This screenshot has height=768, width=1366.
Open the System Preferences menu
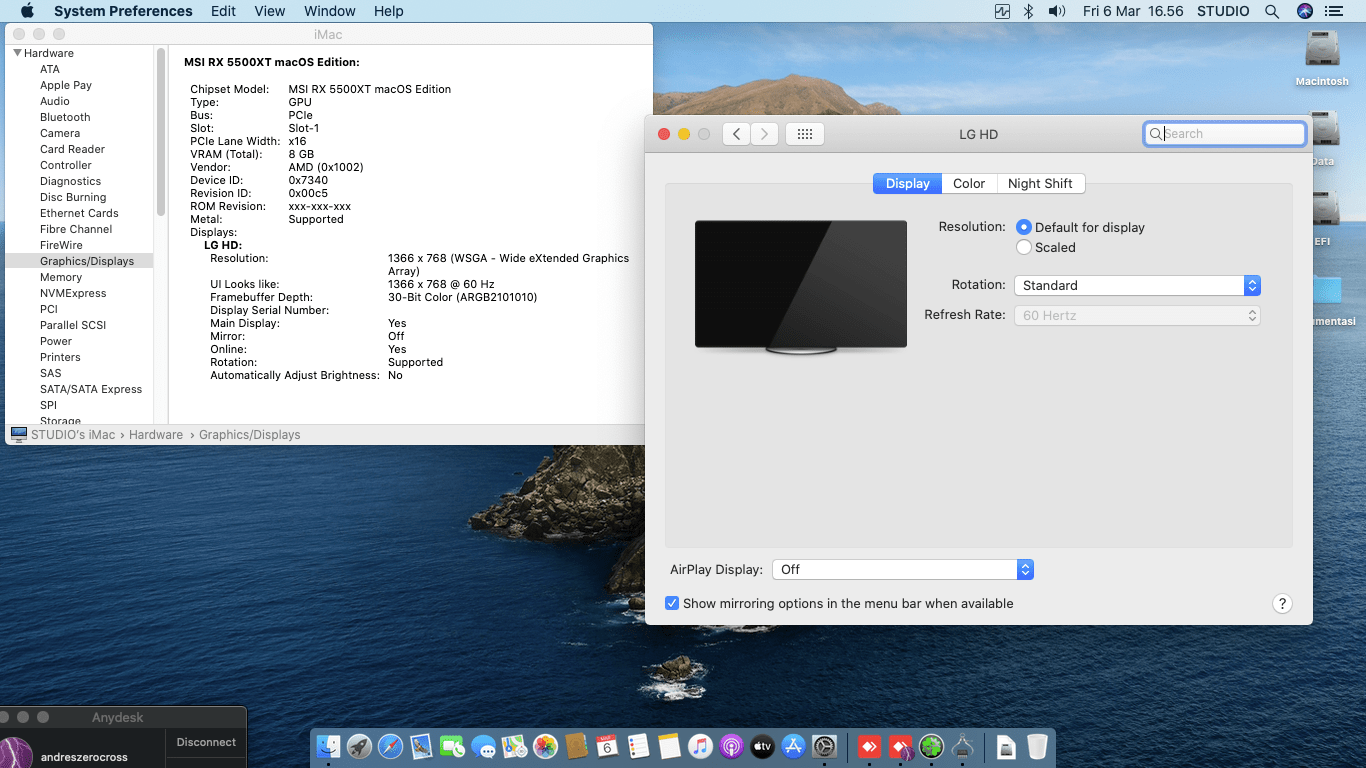coord(123,11)
